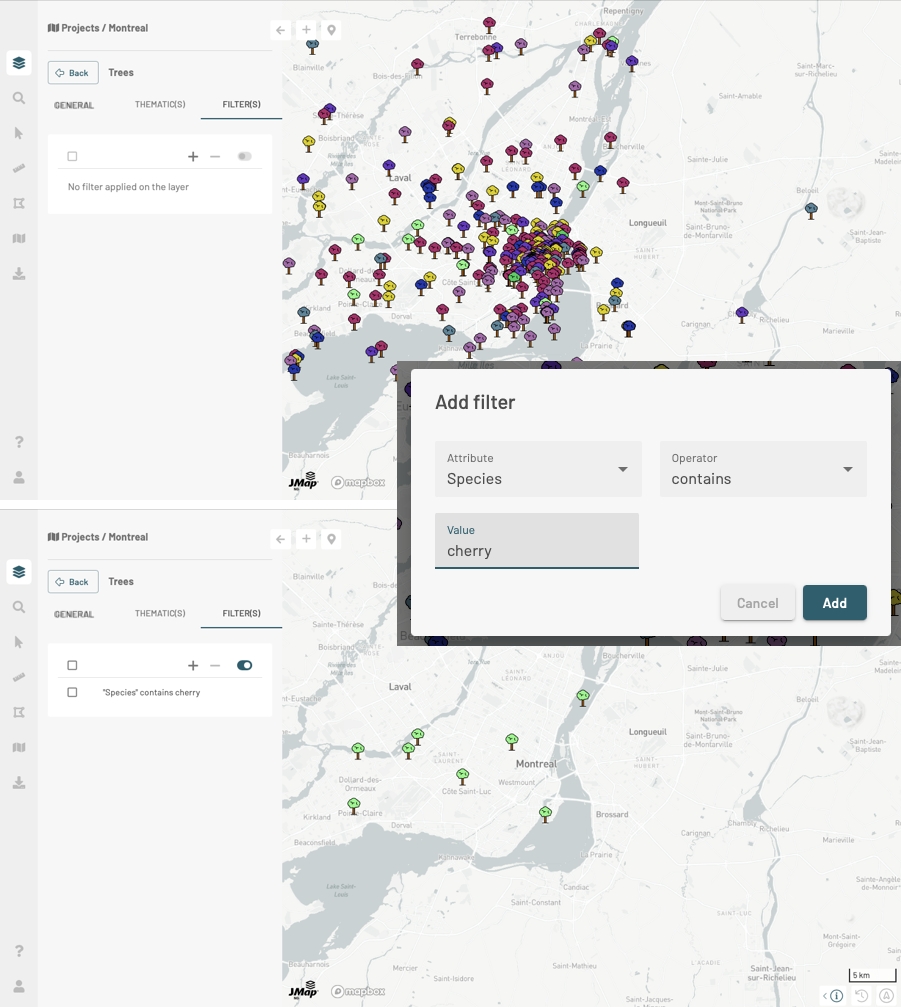Click the tree marker near the Richelieu label
Screen dimensions: 901x1007
(742, 314)
